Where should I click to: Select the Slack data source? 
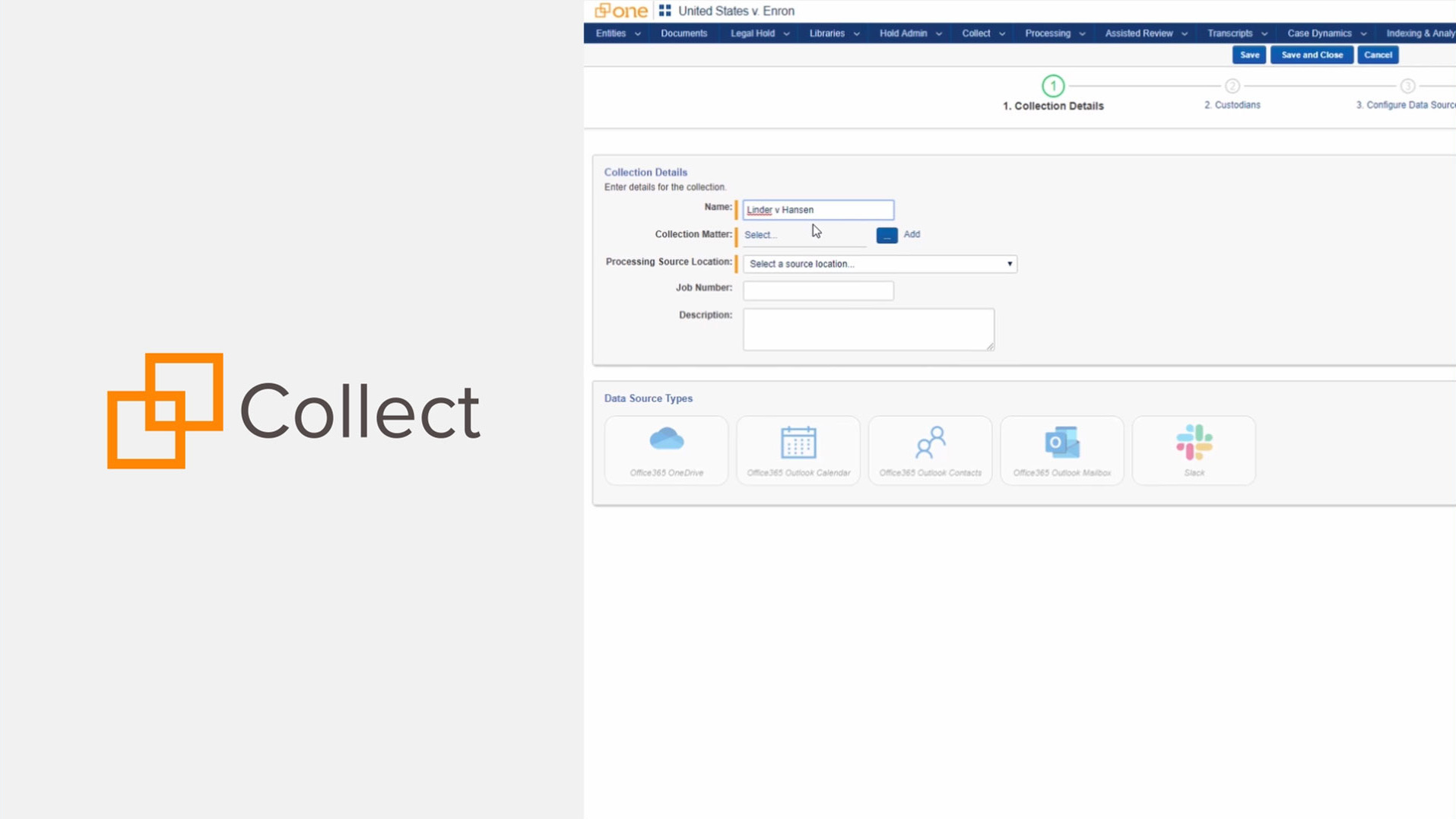click(x=1193, y=449)
